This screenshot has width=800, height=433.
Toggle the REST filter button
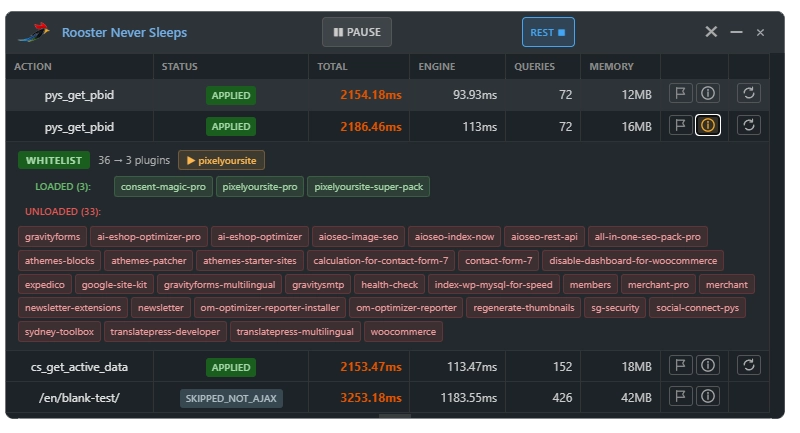coord(548,32)
